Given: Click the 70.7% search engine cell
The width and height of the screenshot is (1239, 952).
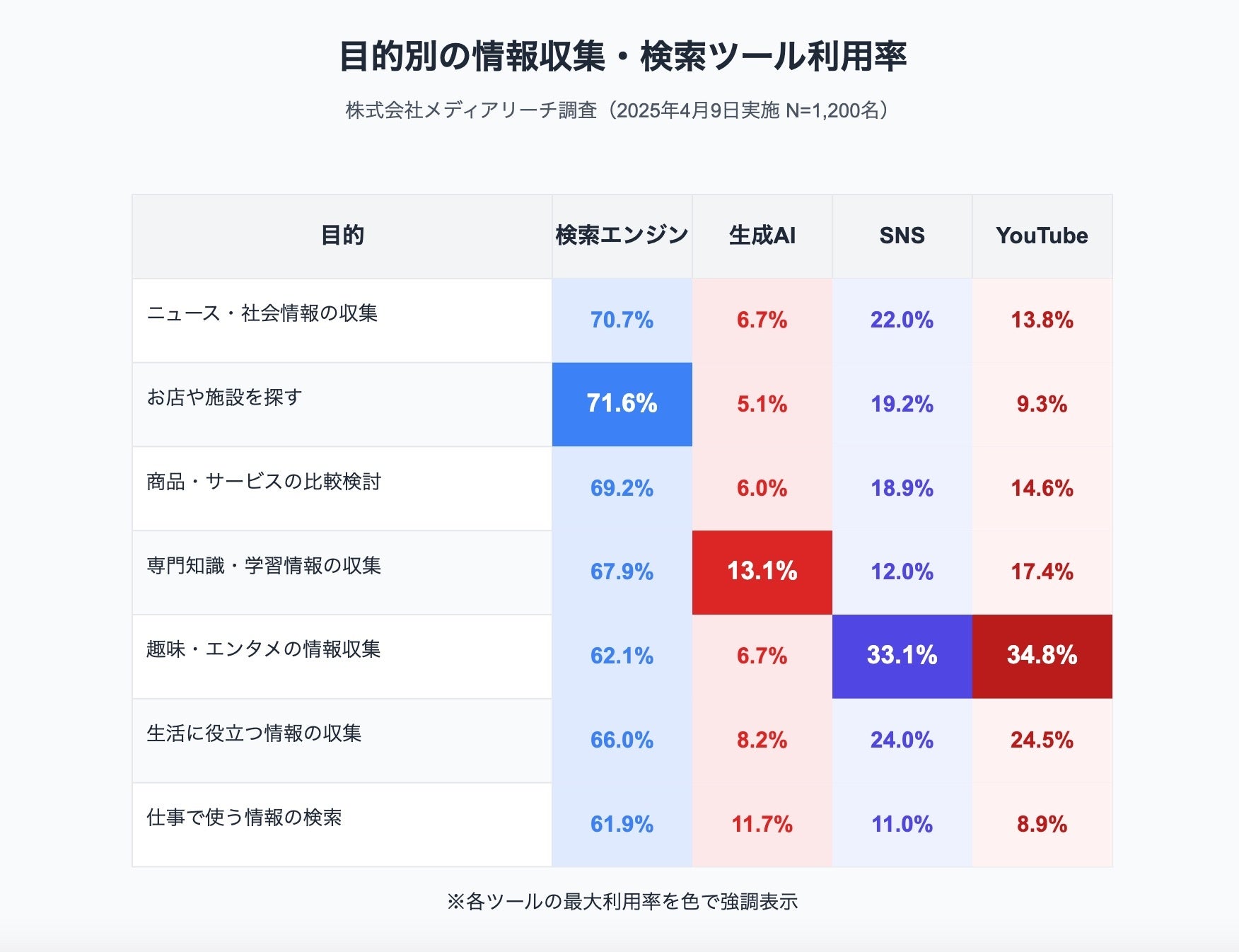Looking at the screenshot, I should tap(622, 320).
